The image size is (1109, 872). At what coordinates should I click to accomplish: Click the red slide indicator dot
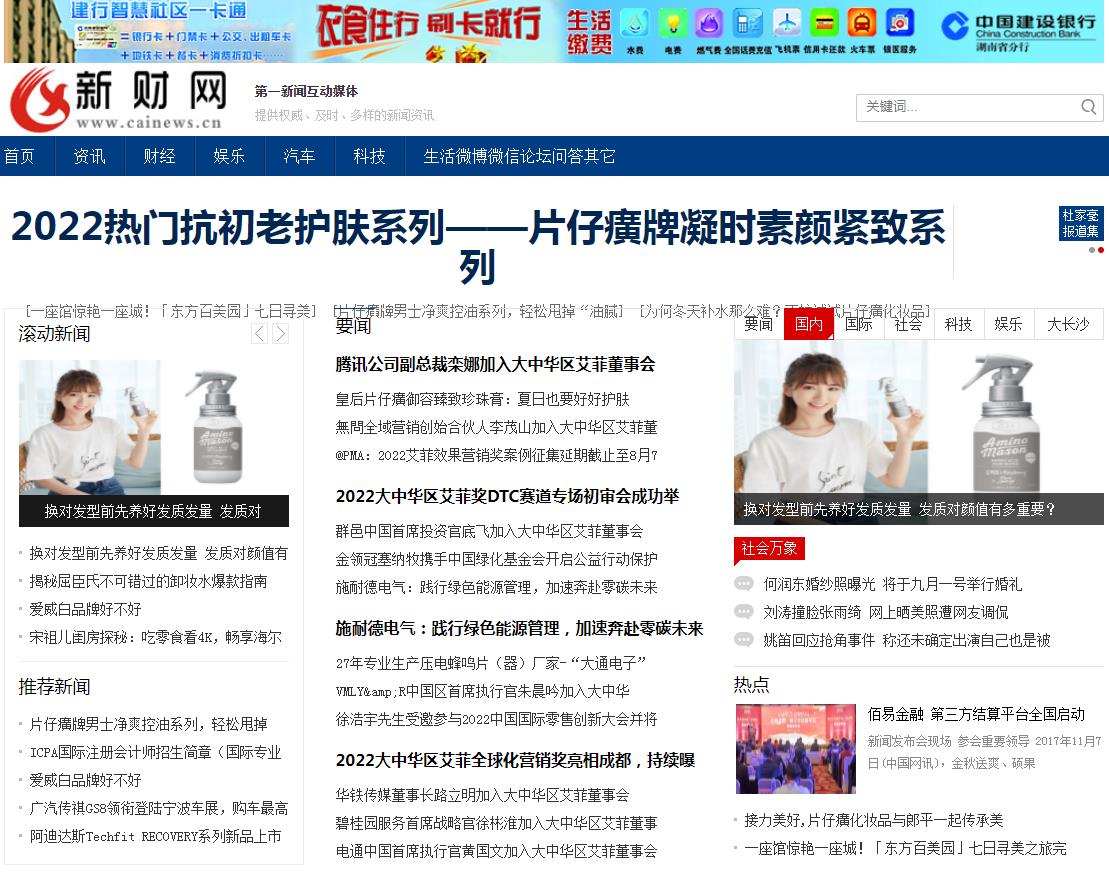1101,250
